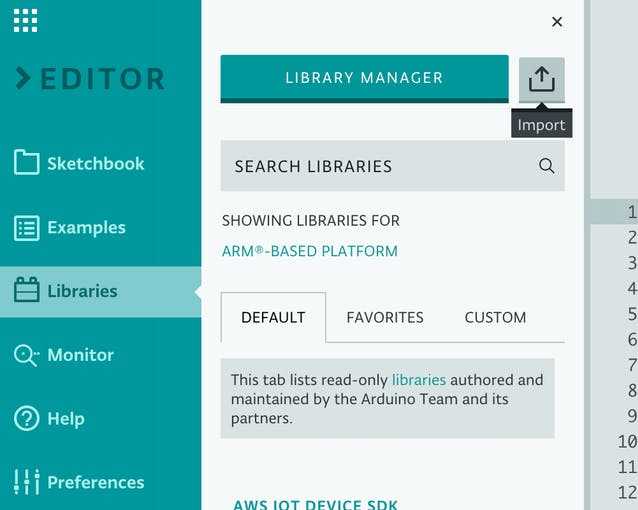This screenshot has height=510, width=638.
Task: Open the apps grid menu icon
Action: [x=26, y=20]
